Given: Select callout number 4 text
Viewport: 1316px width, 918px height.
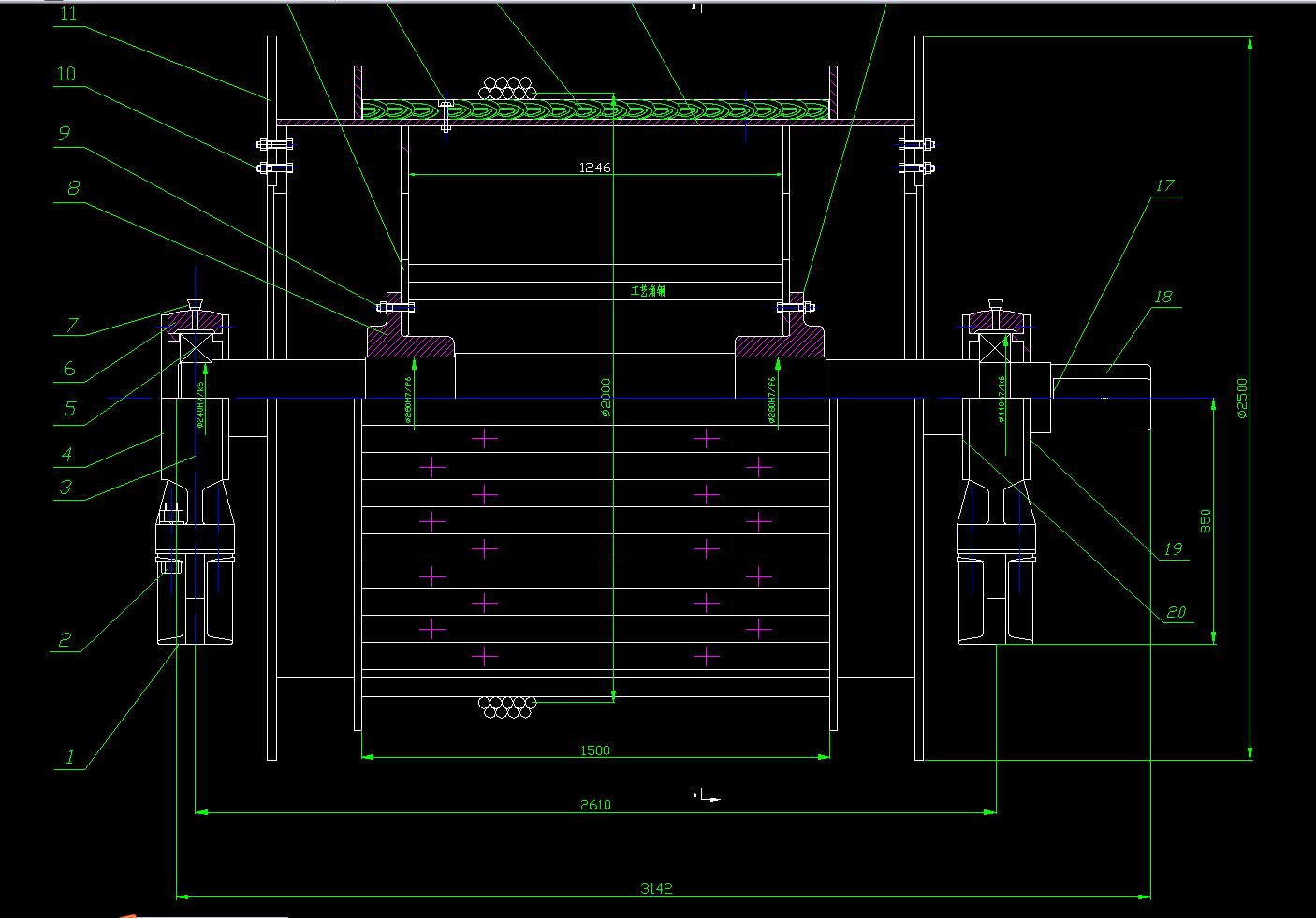Looking at the screenshot, I should 66,455.
